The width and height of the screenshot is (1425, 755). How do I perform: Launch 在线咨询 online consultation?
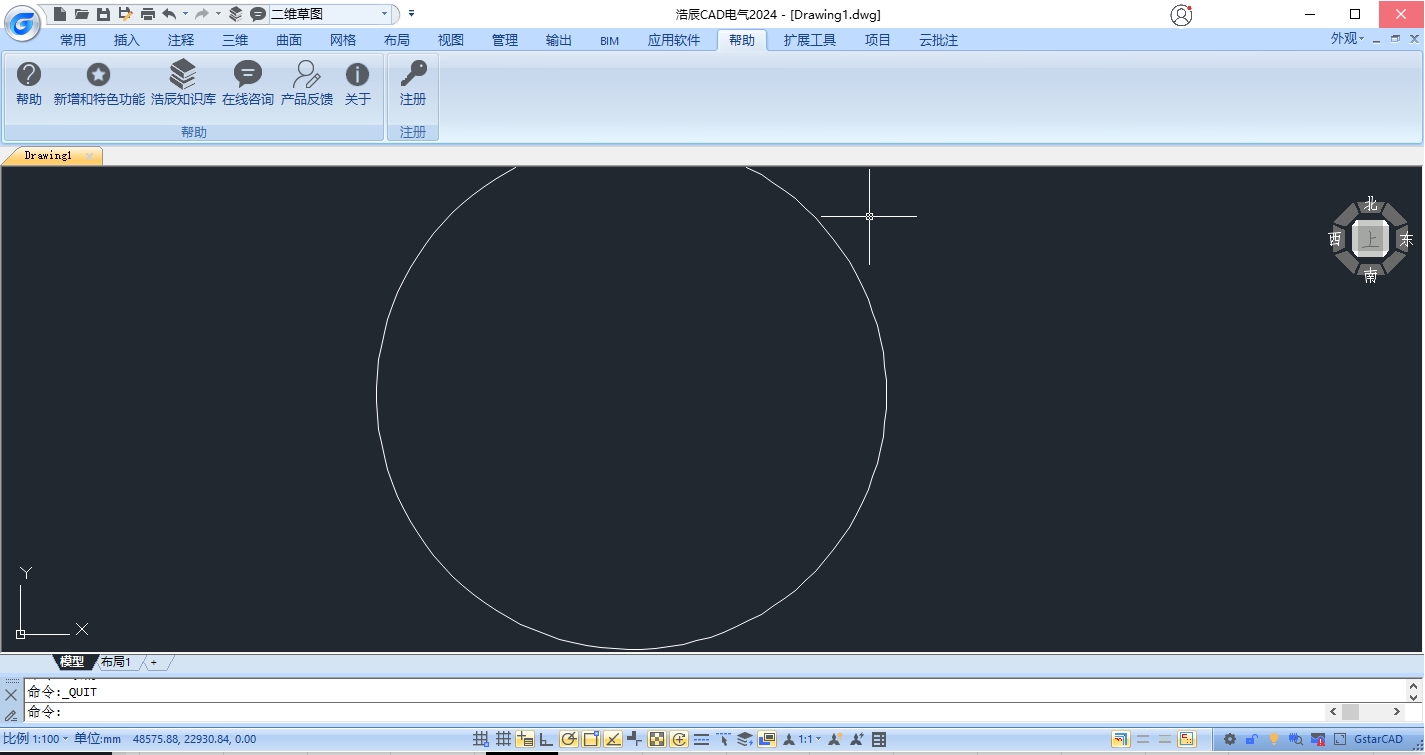tap(248, 84)
